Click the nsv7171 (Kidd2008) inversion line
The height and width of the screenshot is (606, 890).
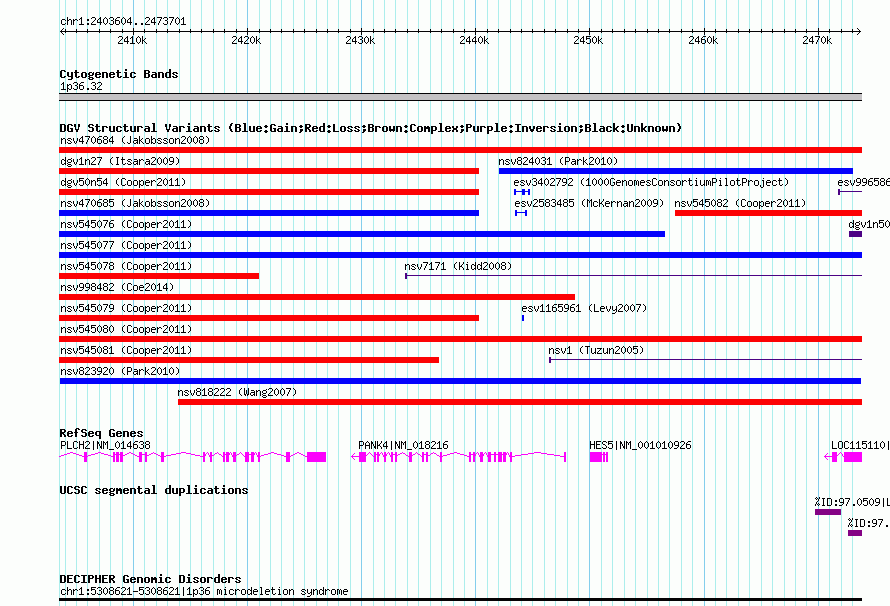pos(633,276)
